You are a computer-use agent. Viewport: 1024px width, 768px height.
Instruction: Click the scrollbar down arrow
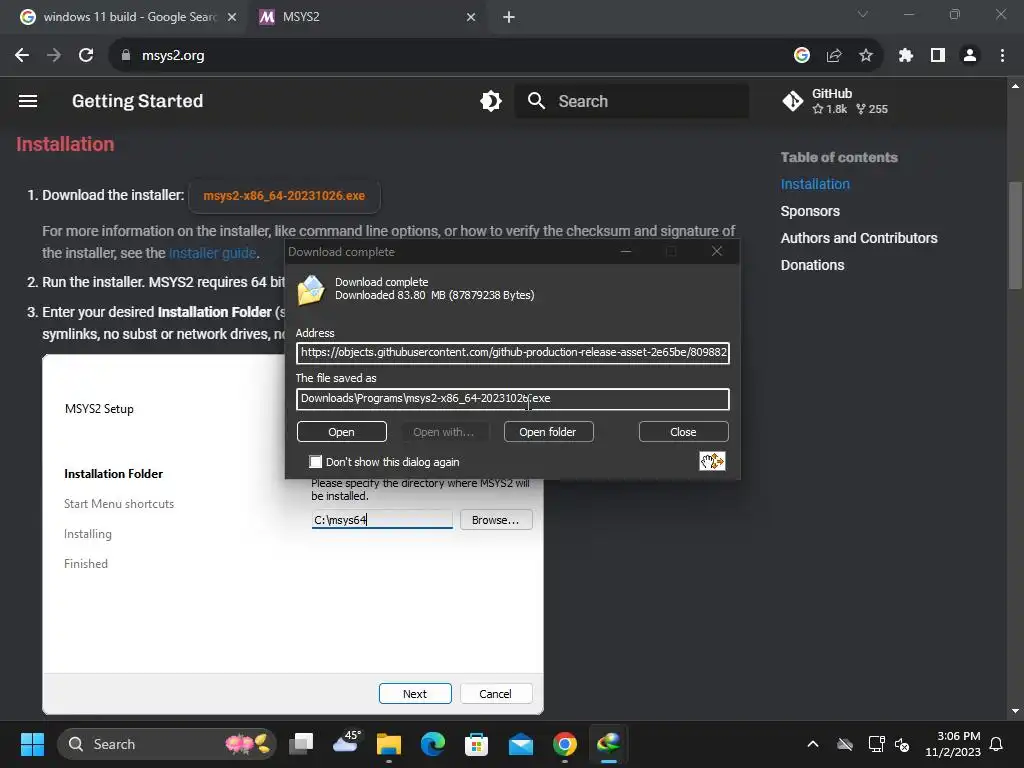[x=1015, y=711]
